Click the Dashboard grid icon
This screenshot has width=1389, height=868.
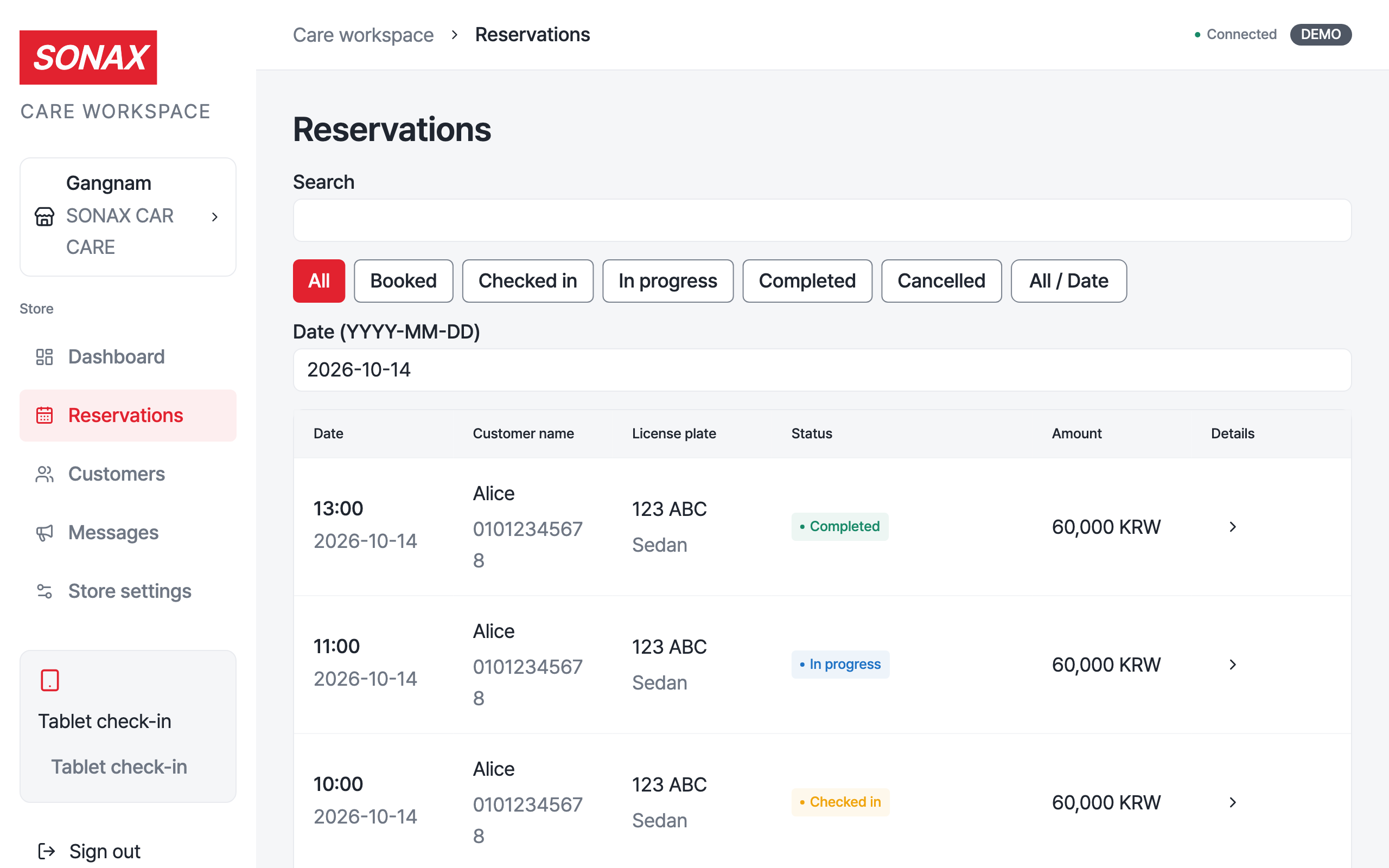pyautogui.click(x=44, y=357)
